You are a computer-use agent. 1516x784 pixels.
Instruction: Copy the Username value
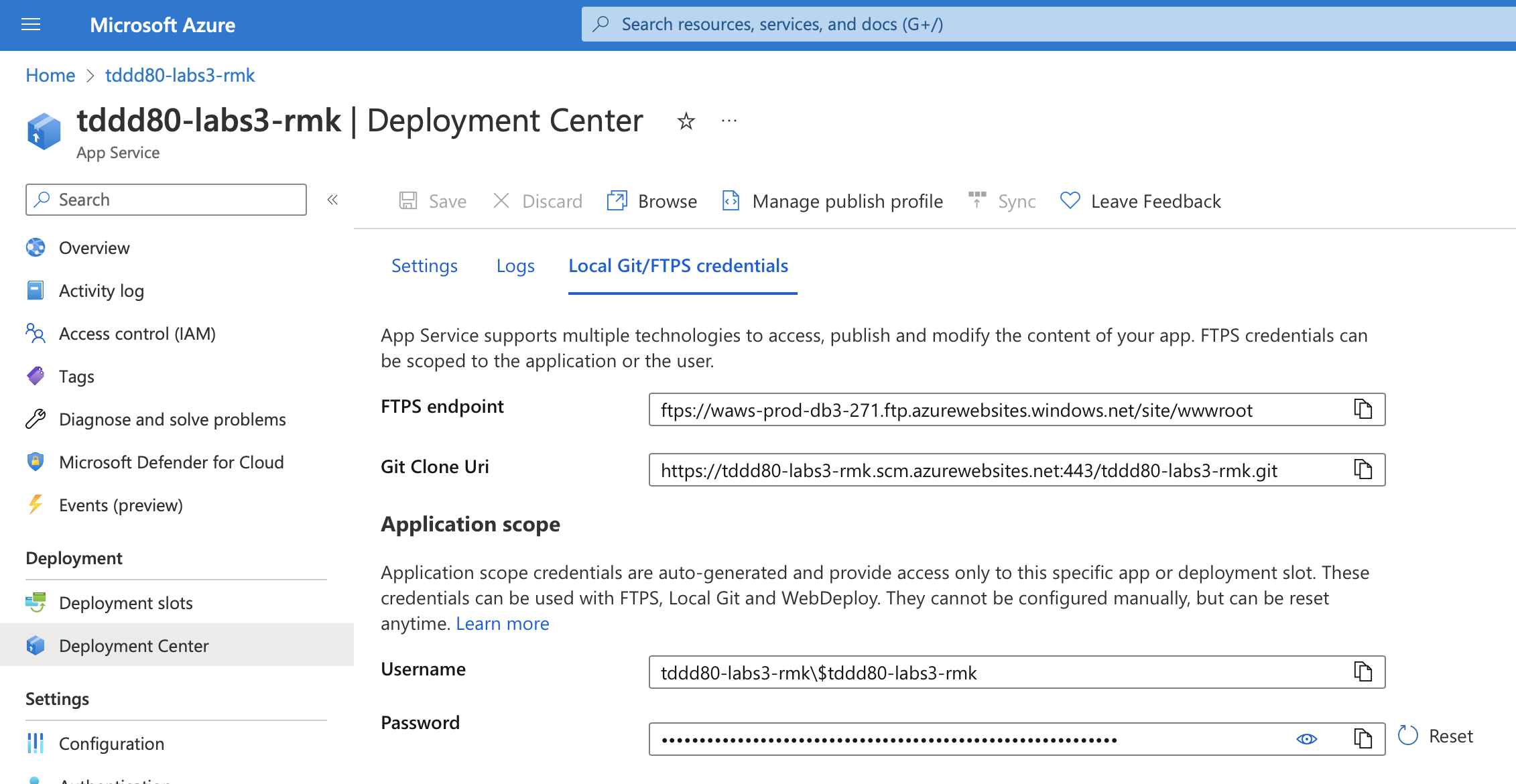coord(1363,672)
